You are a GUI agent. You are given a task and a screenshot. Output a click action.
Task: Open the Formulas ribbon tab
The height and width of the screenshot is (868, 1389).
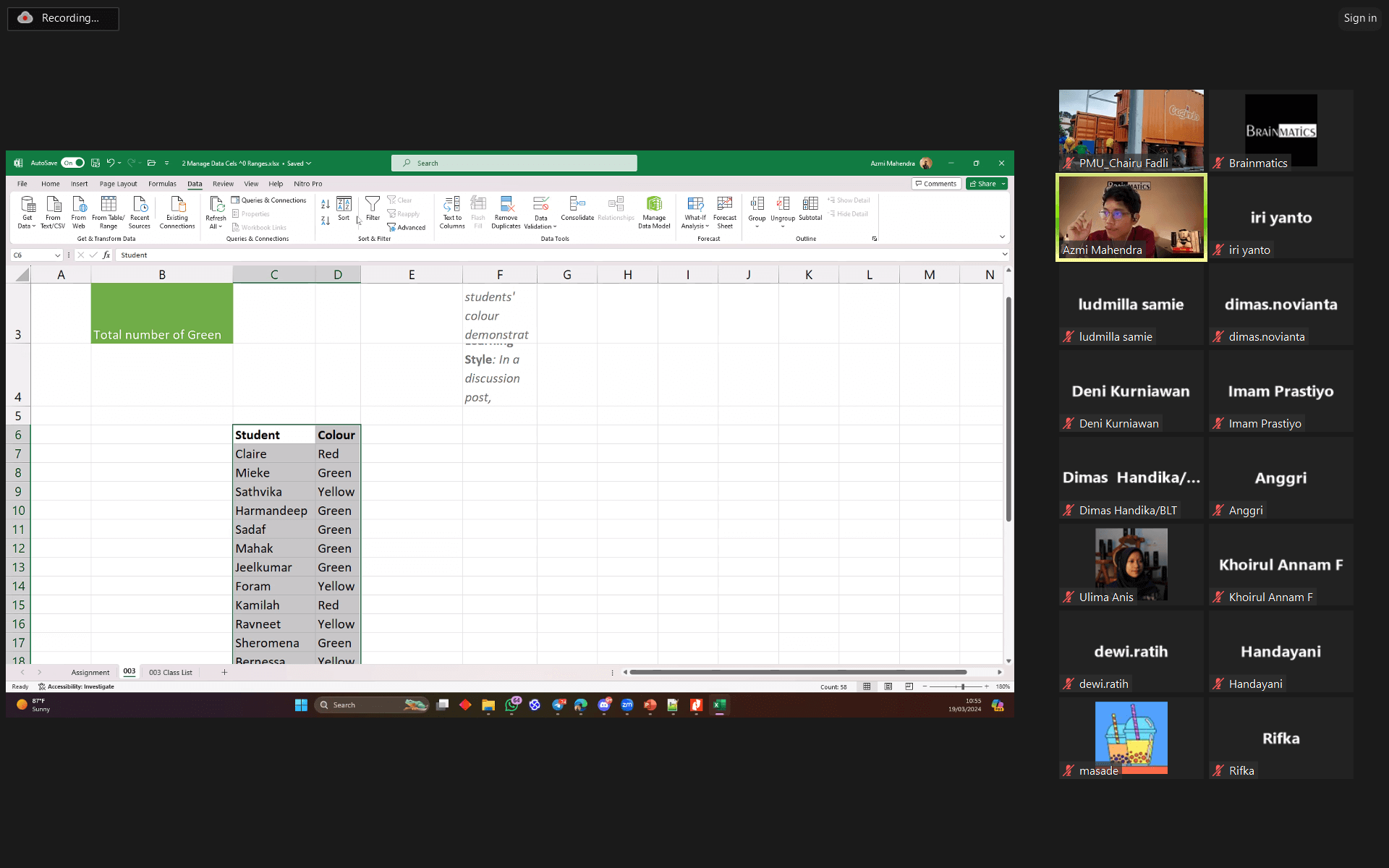point(162,184)
